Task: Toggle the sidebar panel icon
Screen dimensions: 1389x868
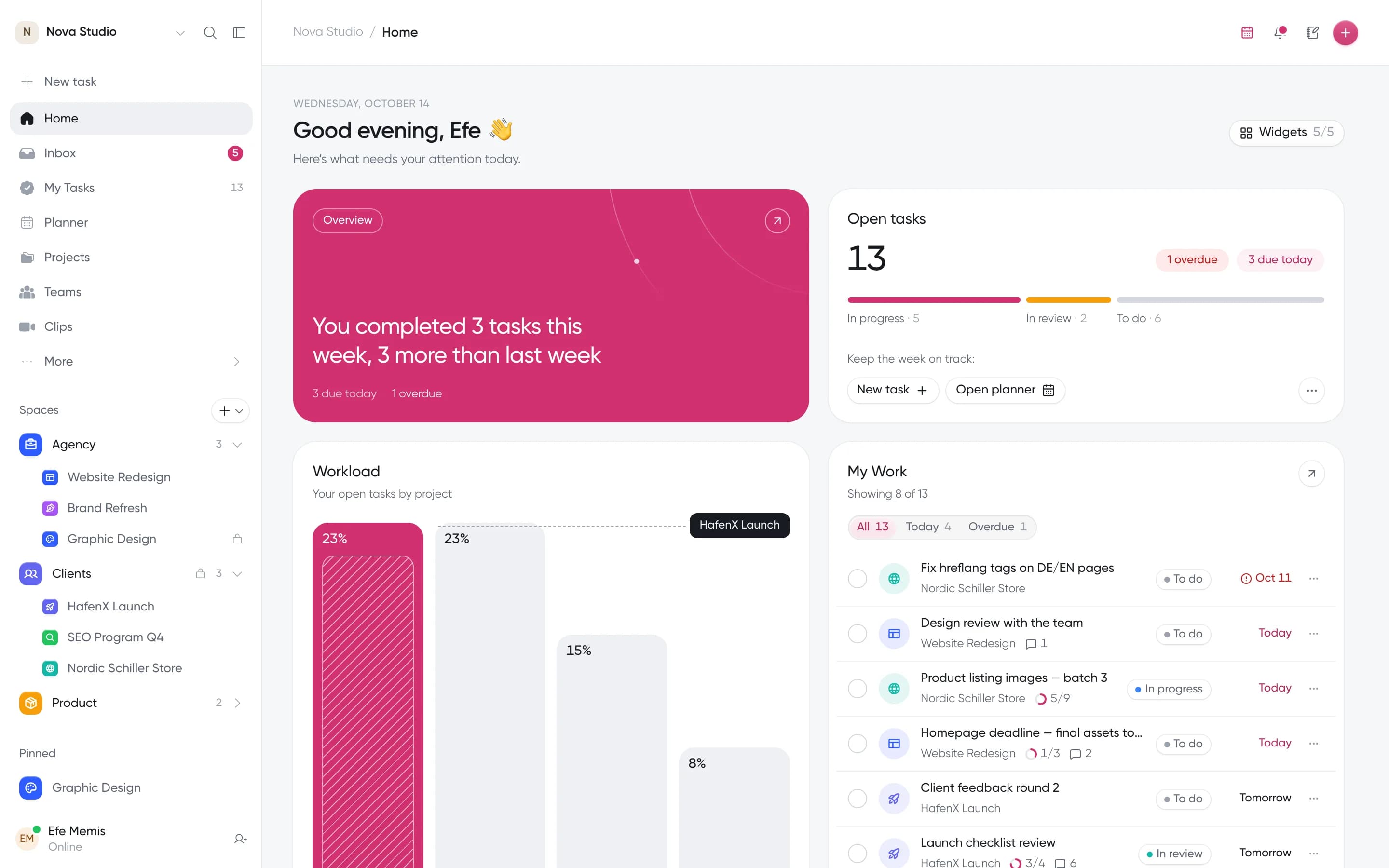Action: [239, 32]
